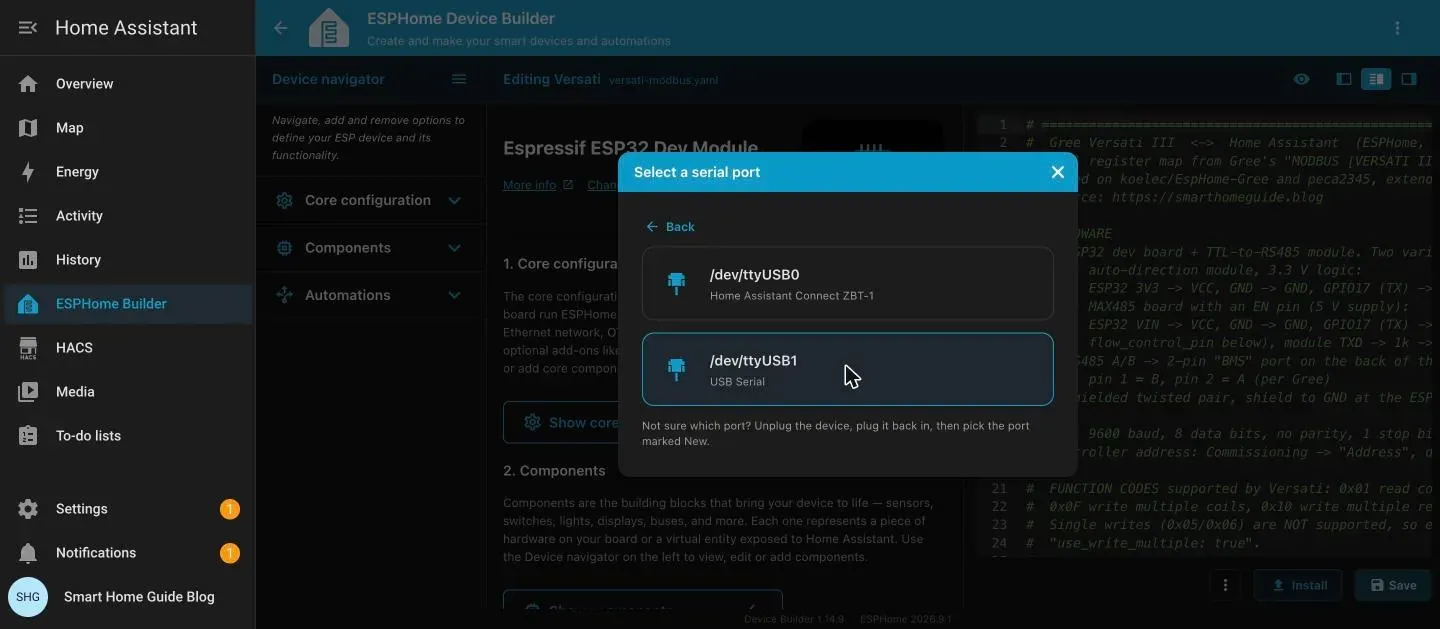The width and height of the screenshot is (1440, 629).
Task: Open Home Assistant Settings
Action: (128, 509)
